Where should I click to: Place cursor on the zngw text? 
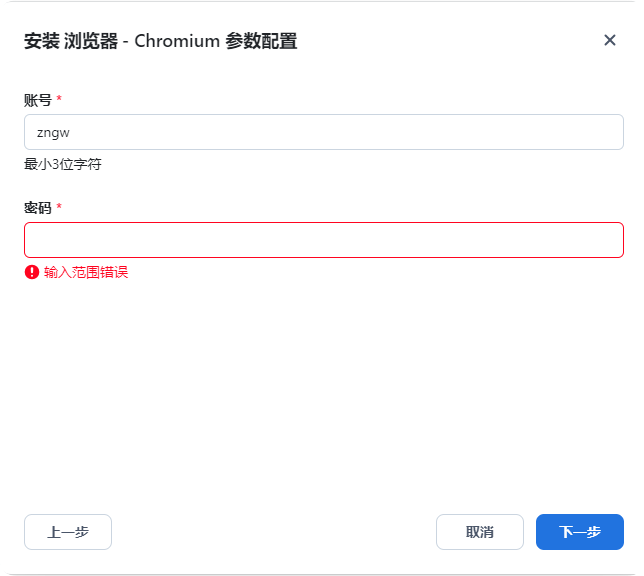(53, 132)
